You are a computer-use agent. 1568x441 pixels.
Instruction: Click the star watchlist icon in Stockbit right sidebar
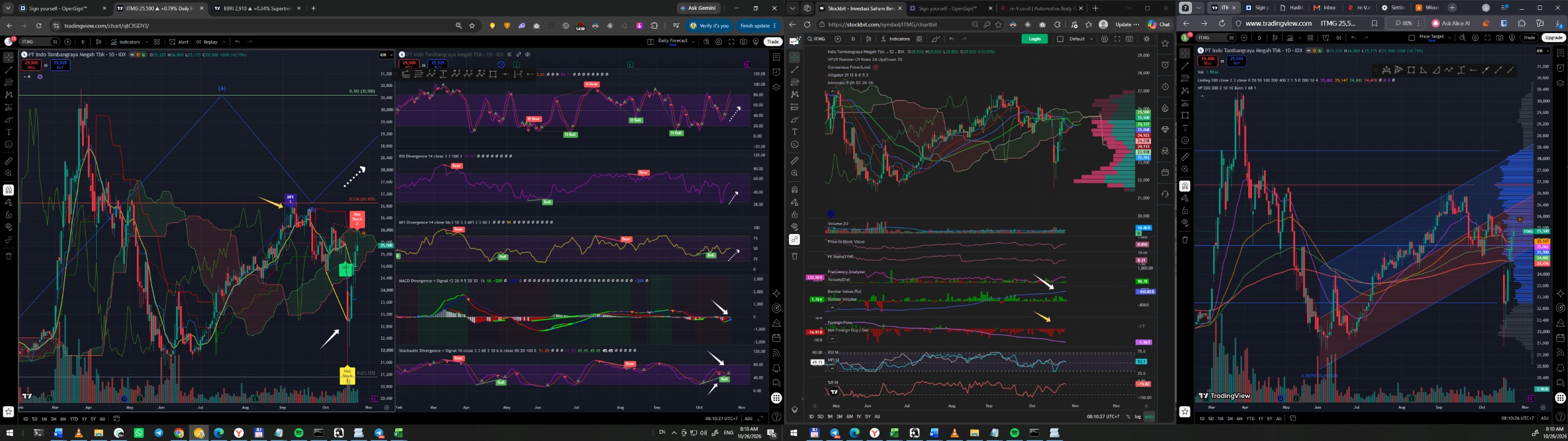[x=1165, y=43]
